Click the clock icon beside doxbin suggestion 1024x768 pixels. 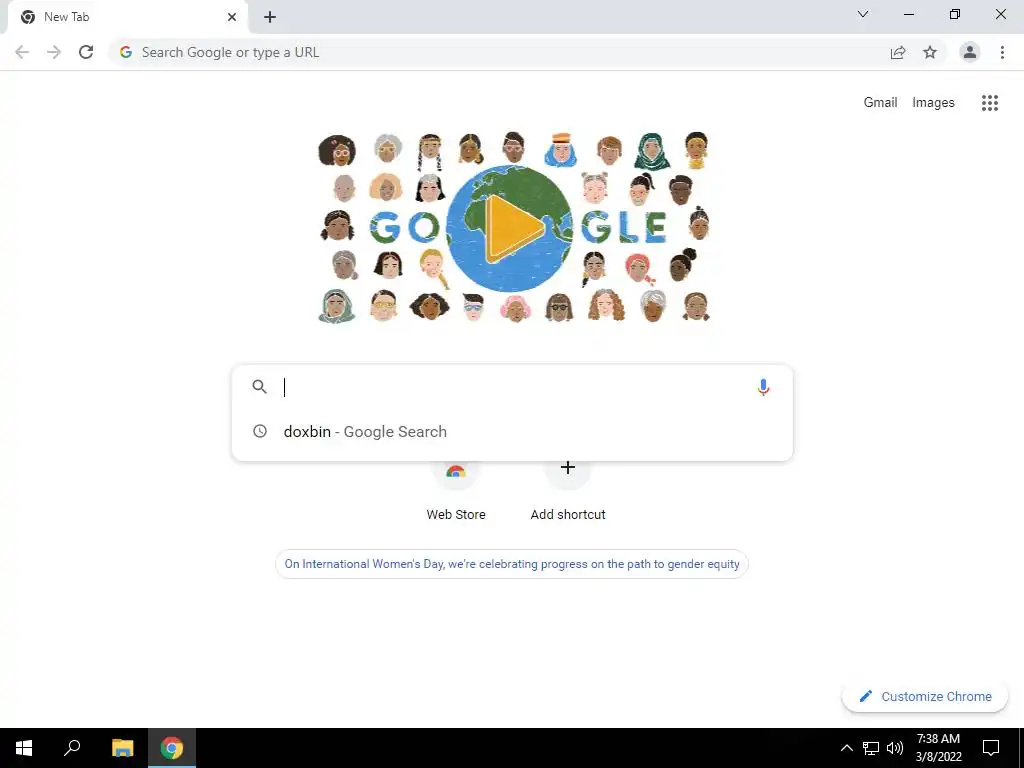click(x=260, y=431)
